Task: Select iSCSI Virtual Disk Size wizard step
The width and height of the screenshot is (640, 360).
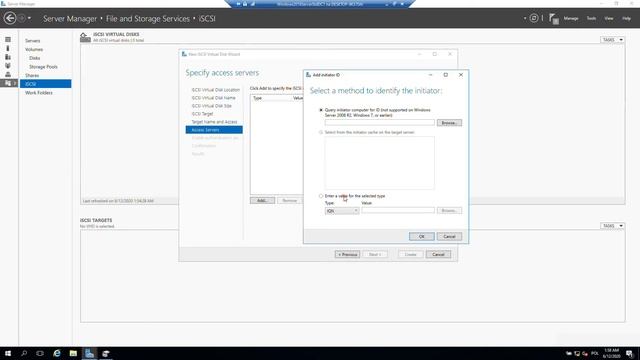Action: [x=211, y=106]
